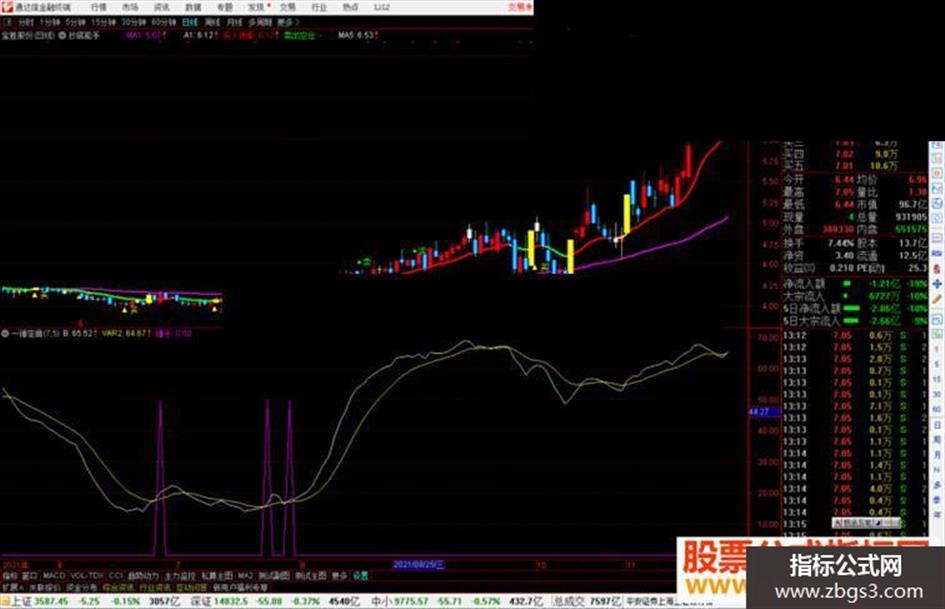Click the 日 icon in the right sidebar

point(937,424)
